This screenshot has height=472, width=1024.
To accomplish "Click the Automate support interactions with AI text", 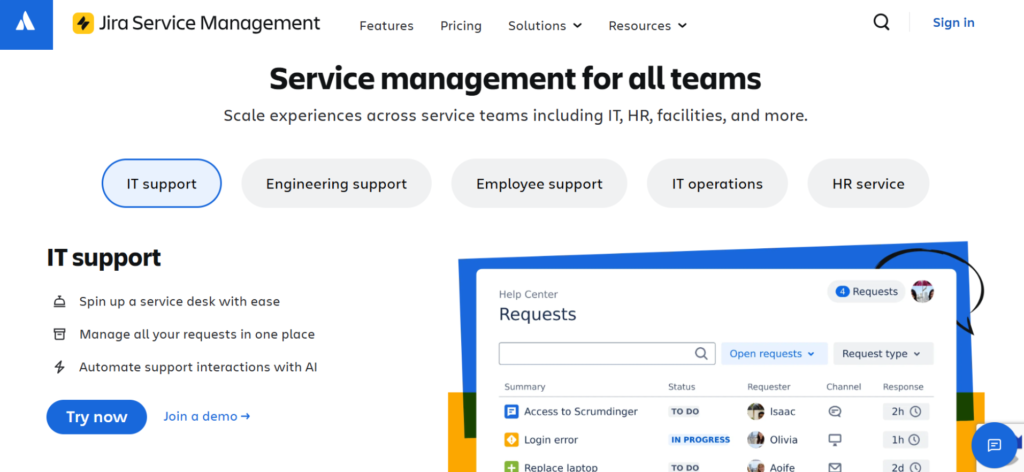I will [199, 367].
